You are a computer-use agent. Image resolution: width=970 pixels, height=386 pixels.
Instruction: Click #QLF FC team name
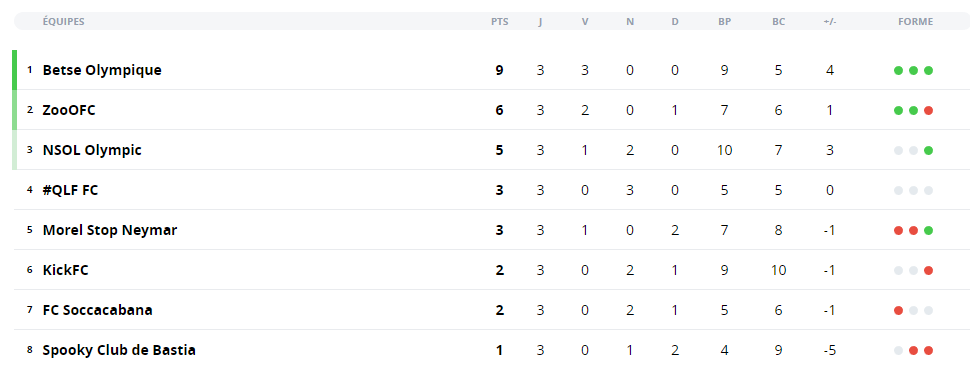[70, 190]
